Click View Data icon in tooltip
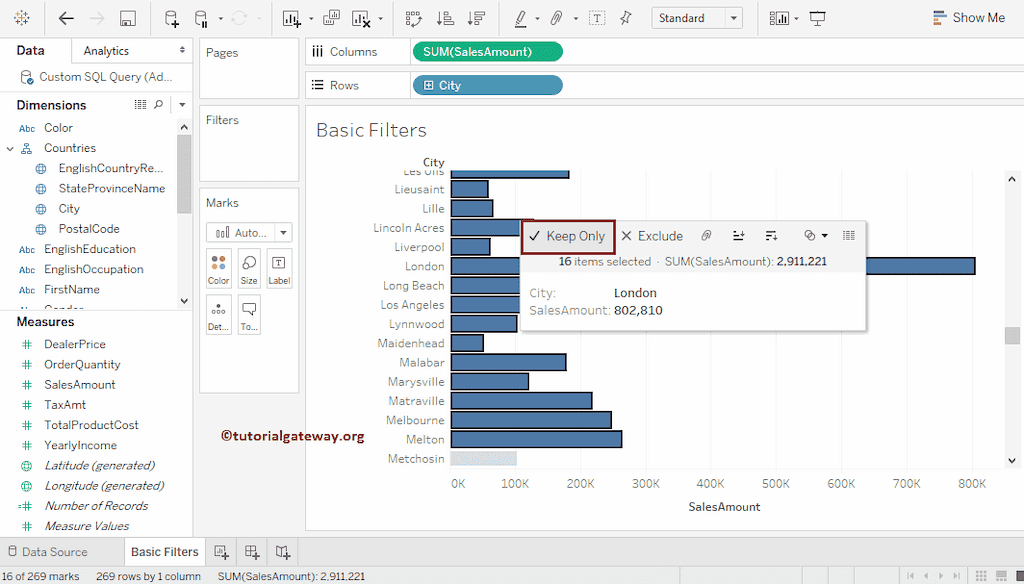The image size is (1024, 584). coord(849,236)
